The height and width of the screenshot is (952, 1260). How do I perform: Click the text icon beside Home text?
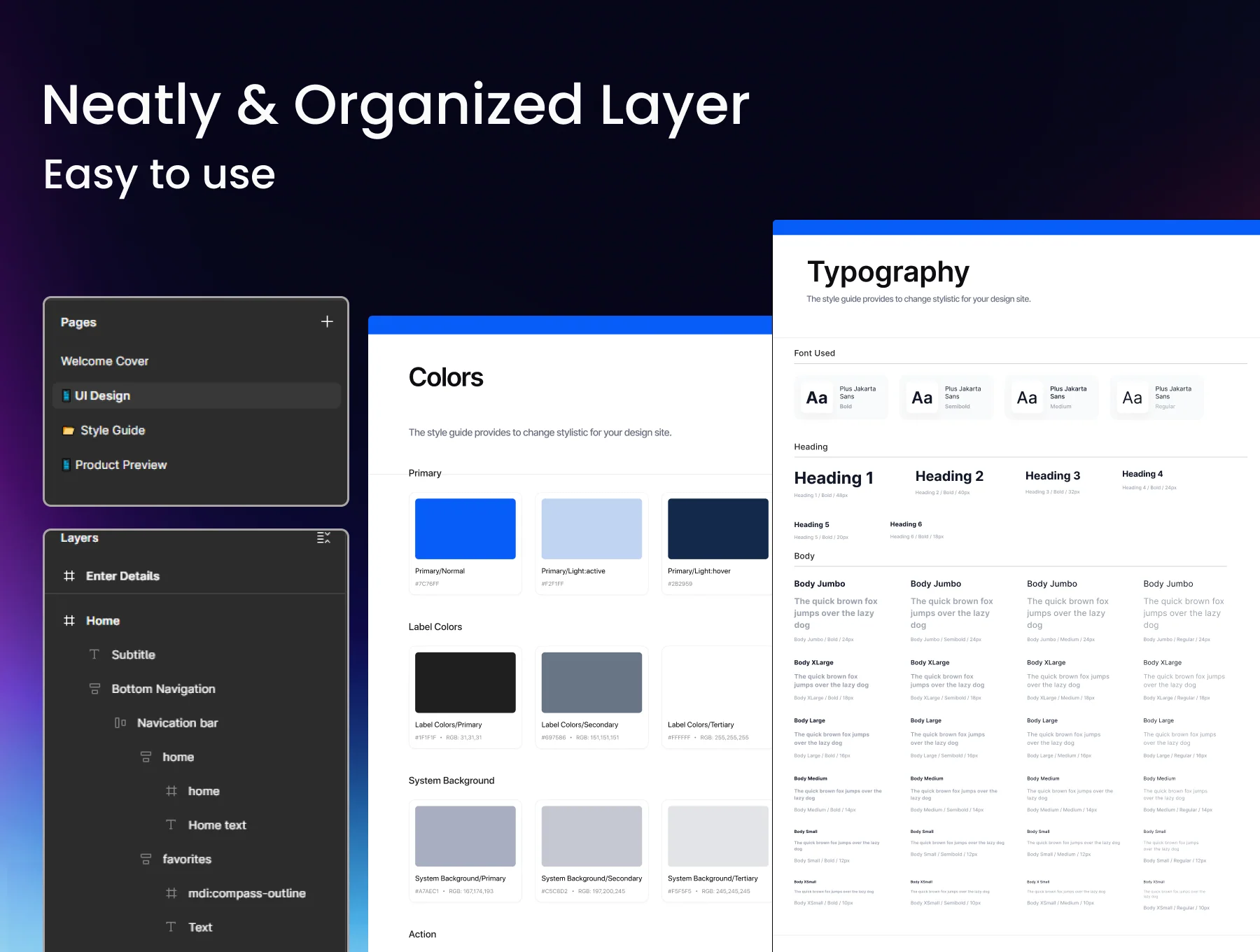pyautogui.click(x=171, y=825)
